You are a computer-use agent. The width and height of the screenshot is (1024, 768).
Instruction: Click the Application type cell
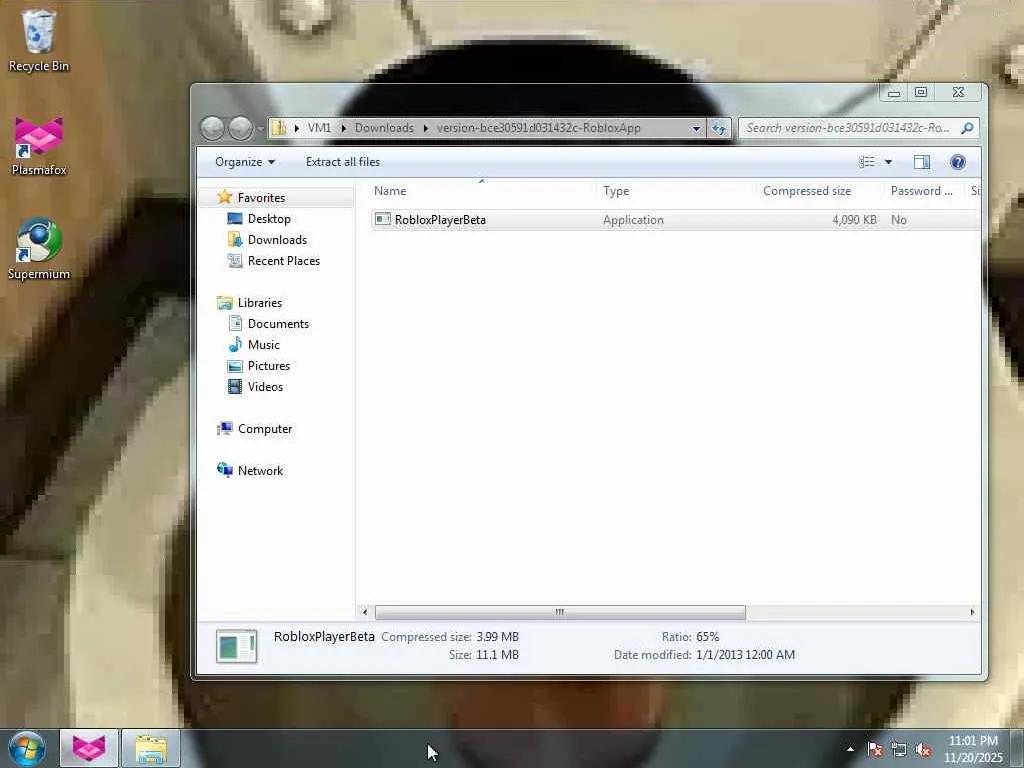633,220
